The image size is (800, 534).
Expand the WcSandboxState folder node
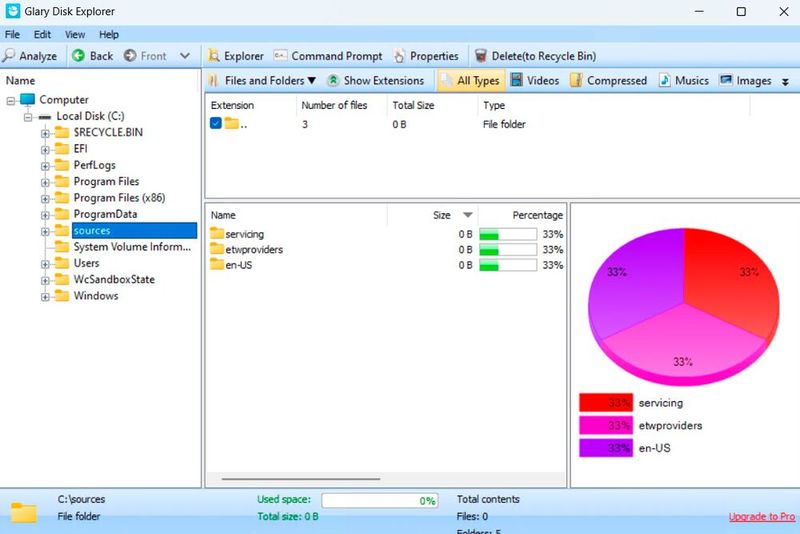click(x=45, y=281)
